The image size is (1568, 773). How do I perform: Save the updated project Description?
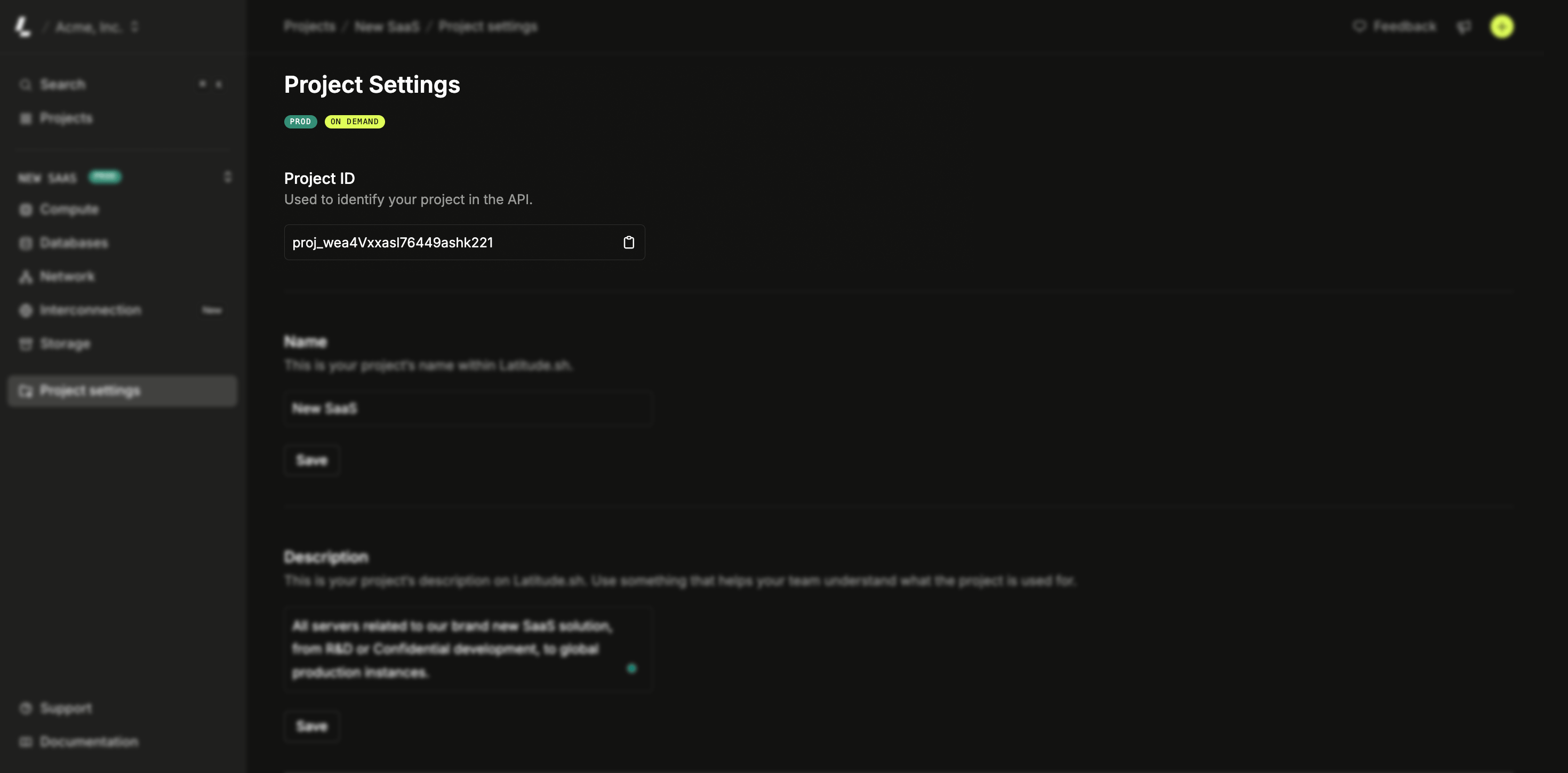tap(311, 726)
